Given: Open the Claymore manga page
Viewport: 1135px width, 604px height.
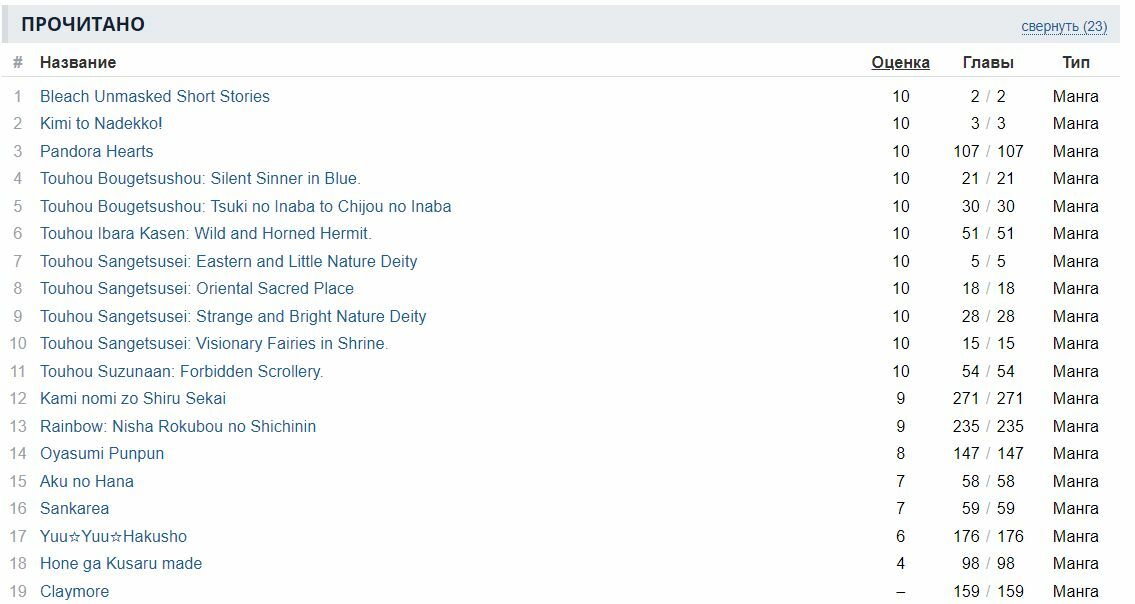Looking at the screenshot, I should (x=74, y=591).
